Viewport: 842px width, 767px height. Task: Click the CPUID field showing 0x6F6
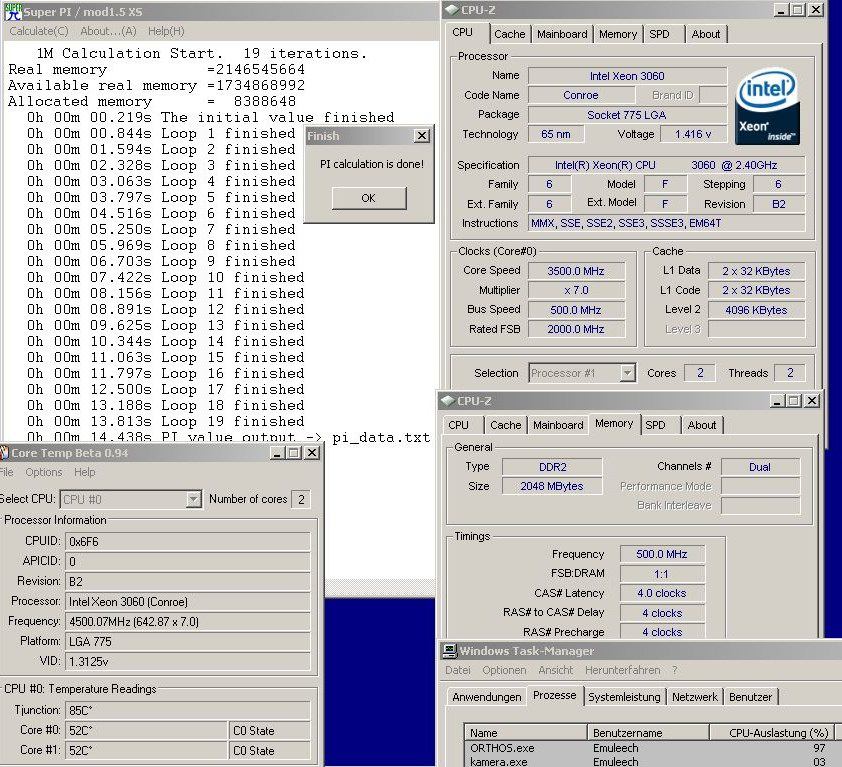click(187, 541)
